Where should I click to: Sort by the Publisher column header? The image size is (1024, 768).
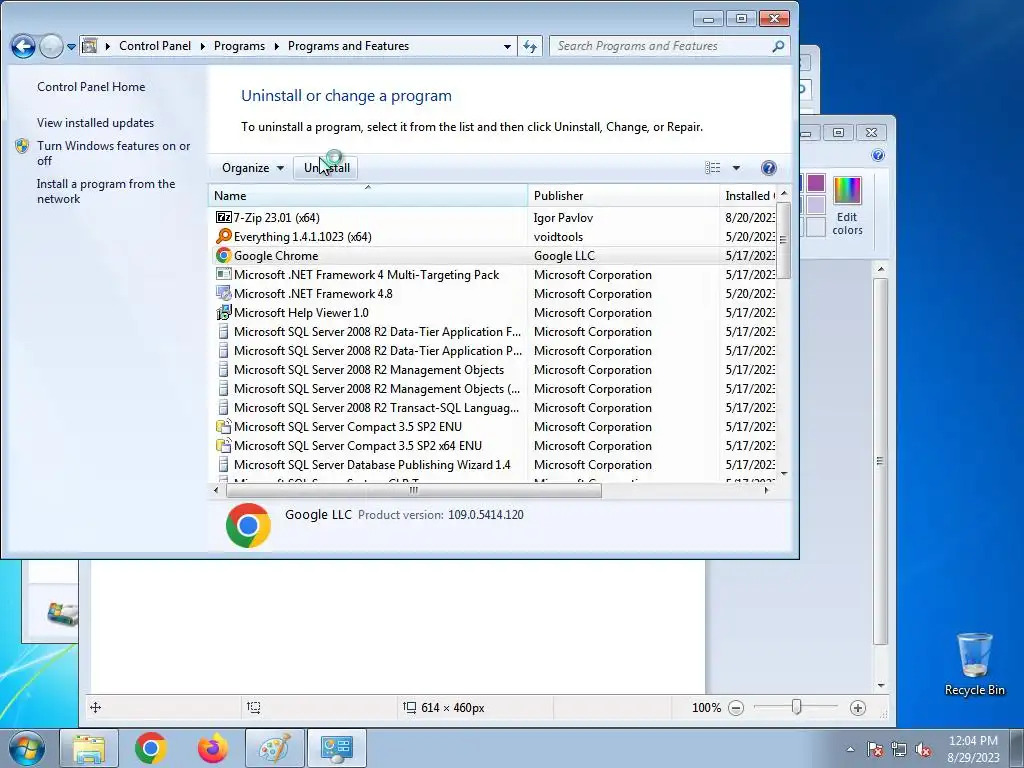point(623,195)
